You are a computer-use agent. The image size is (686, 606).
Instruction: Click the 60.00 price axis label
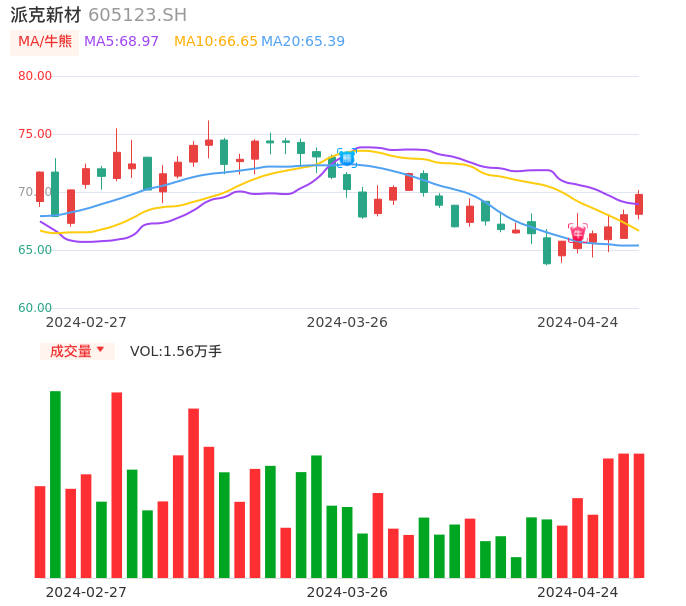click(35, 308)
